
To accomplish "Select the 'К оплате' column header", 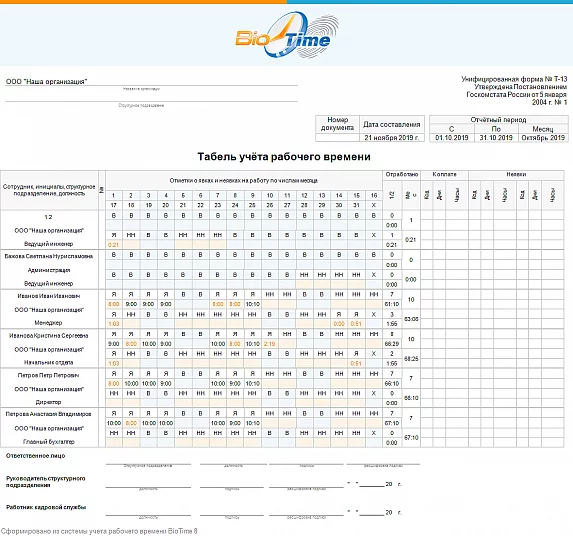I will [x=444, y=175].
